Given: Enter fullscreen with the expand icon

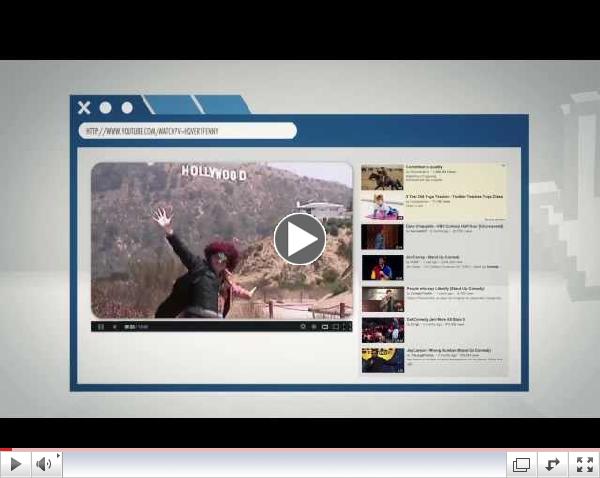Looking at the screenshot, I should 583,464.
